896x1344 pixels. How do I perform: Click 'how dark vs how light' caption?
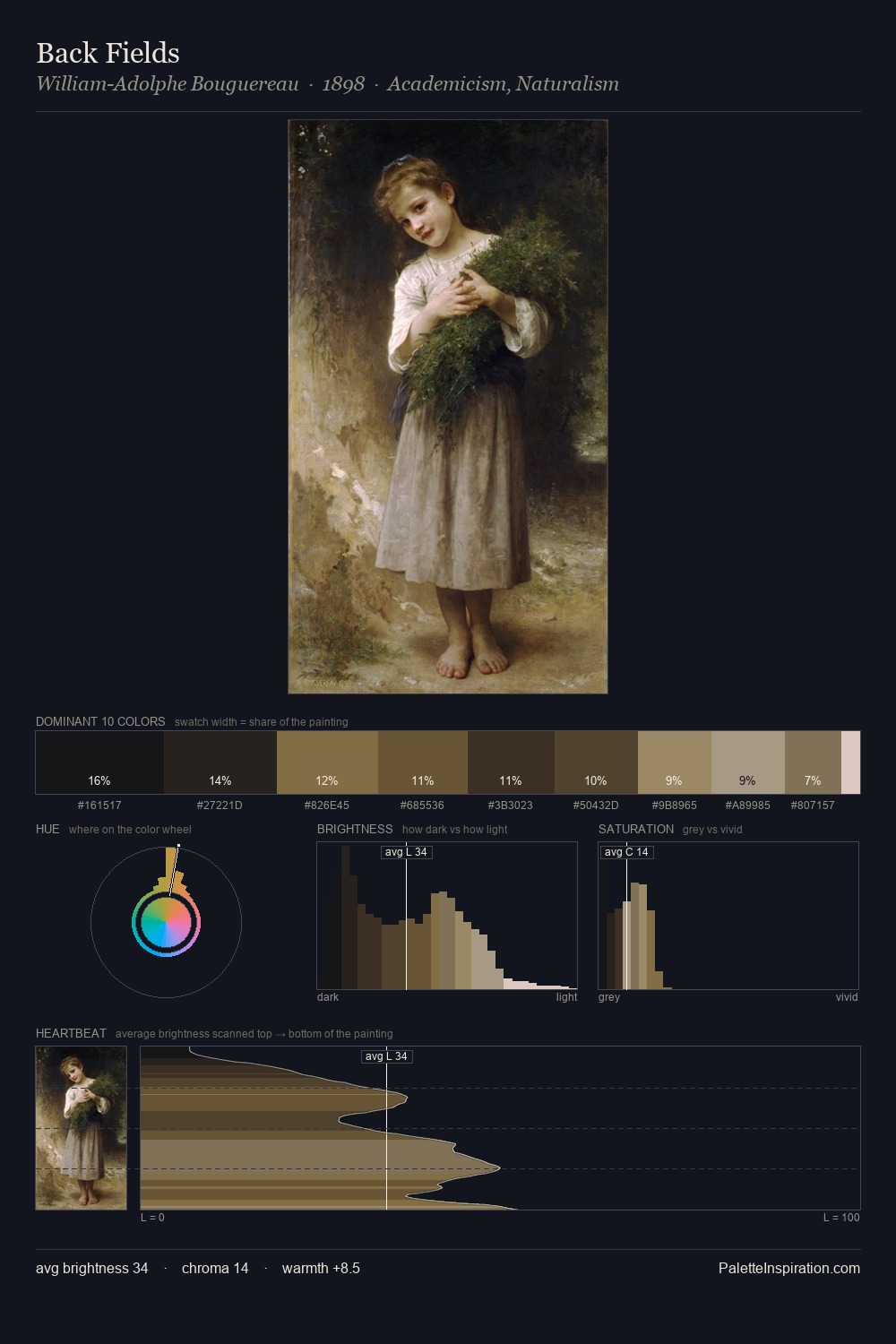[455, 829]
